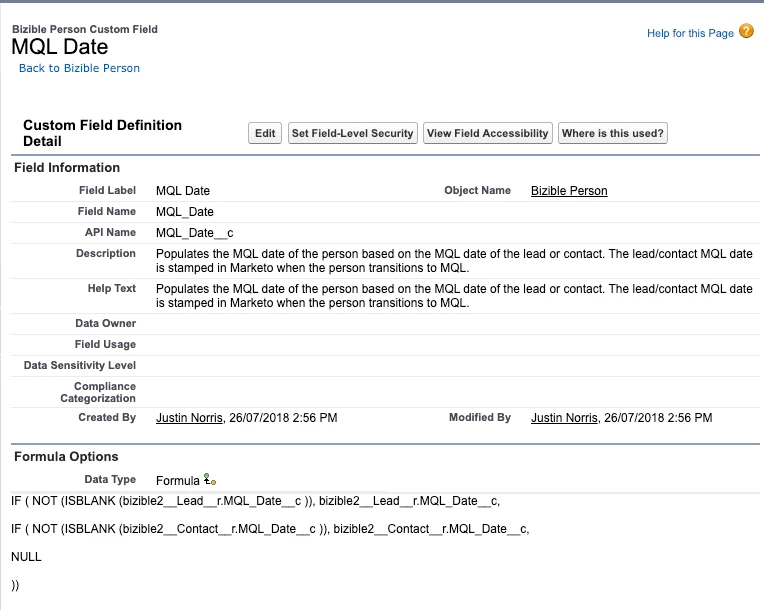Click the Edit button
The height and width of the screenshot is (610, 764).
[265, 133]
